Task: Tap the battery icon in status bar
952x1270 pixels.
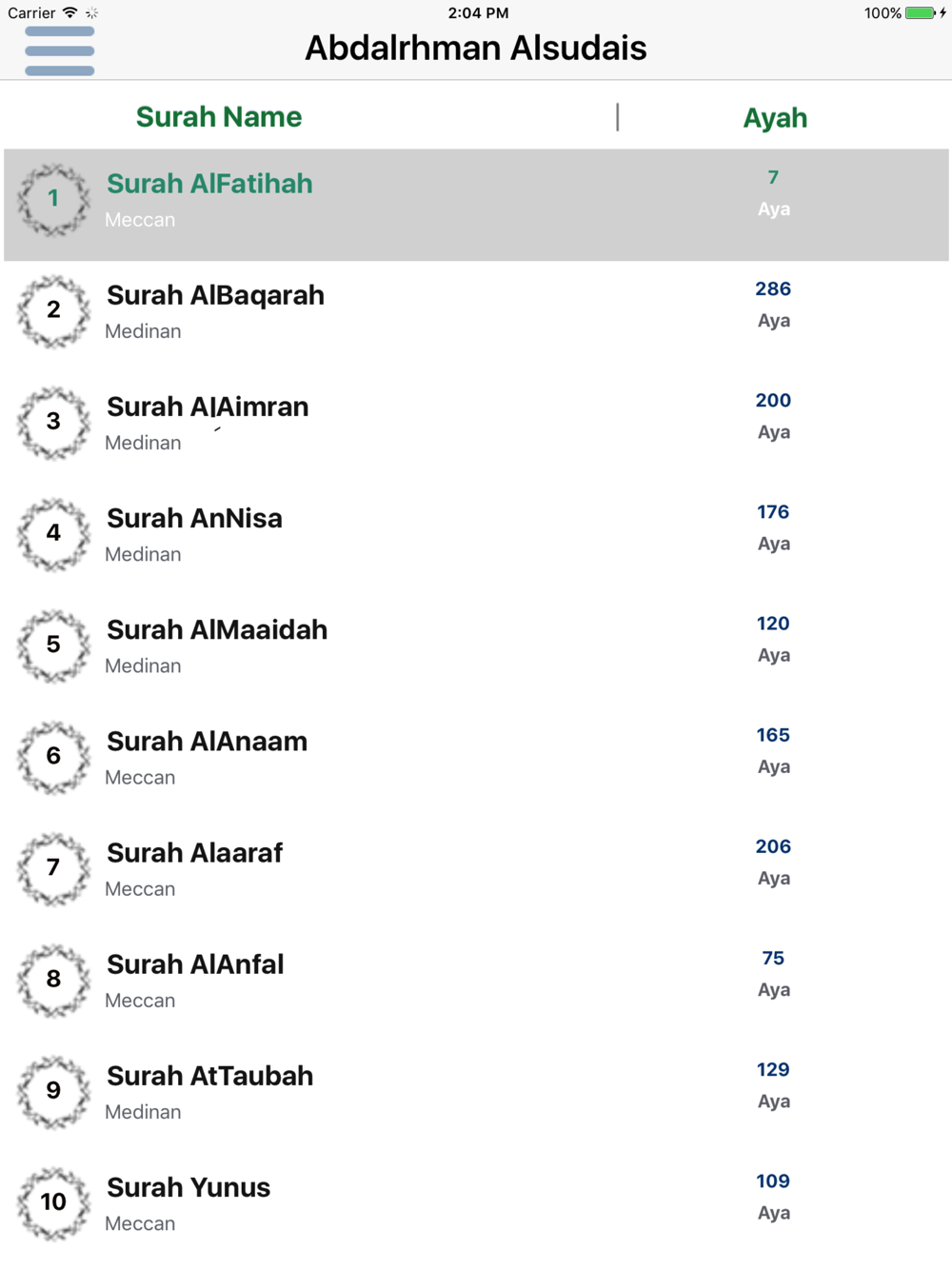Action: pyautogui.click(x=921, y=13)
